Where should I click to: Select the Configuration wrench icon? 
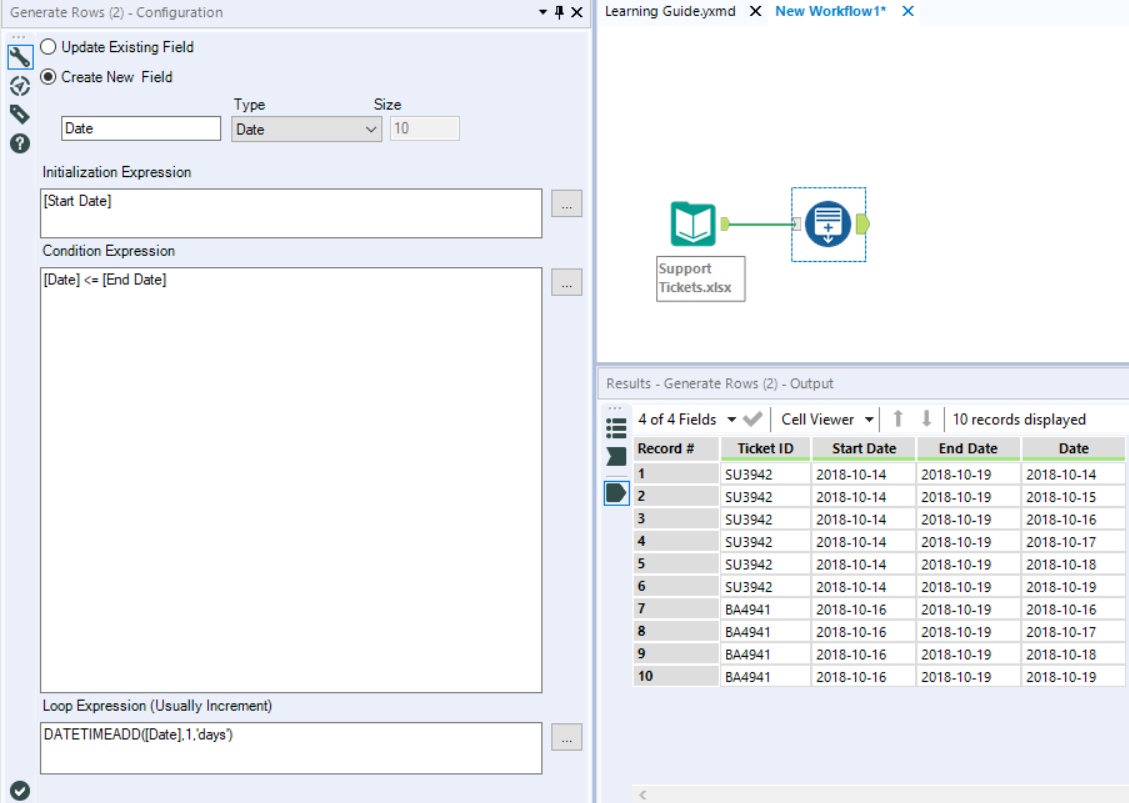coord(19,57)
